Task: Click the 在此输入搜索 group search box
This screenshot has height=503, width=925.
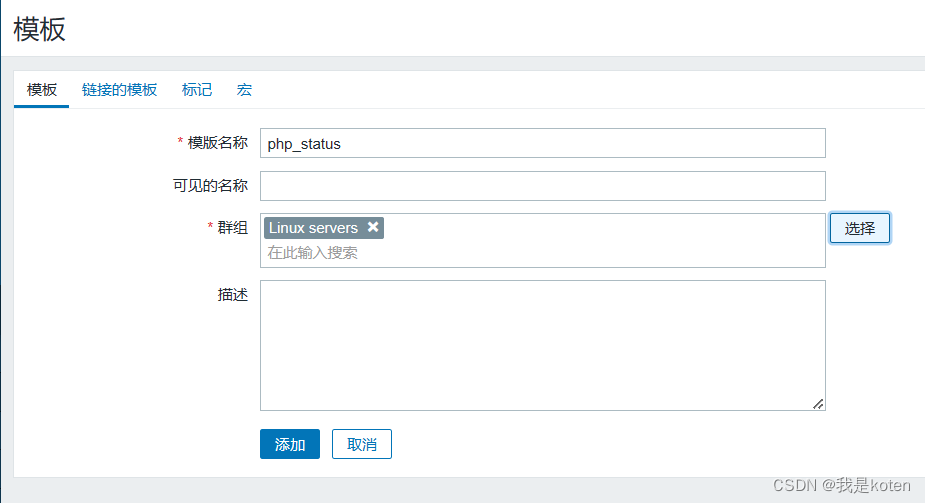Action: 540,253
